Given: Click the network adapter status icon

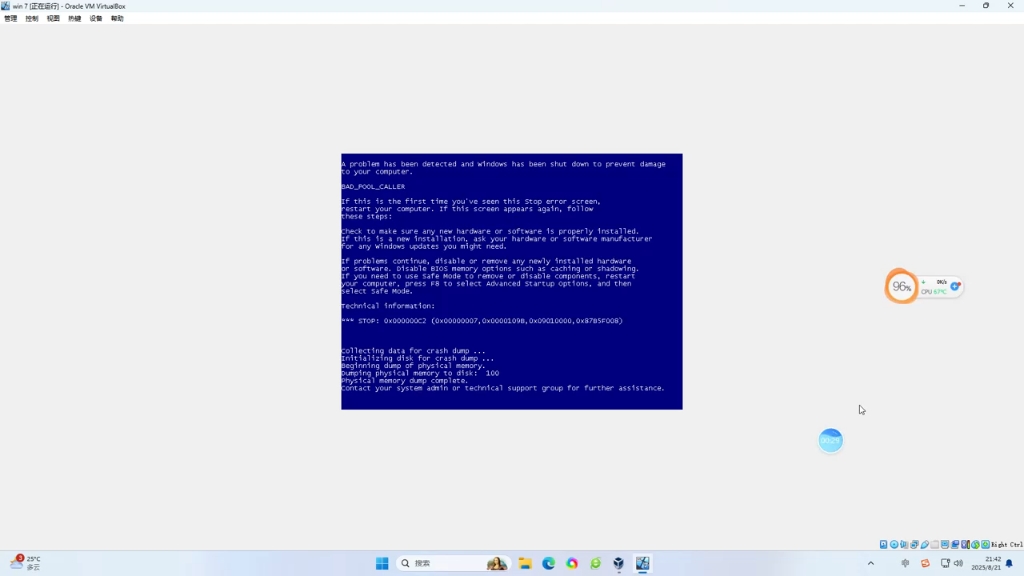Looking at the screenshot, I should pyautogui.click(x=914, y=544).
